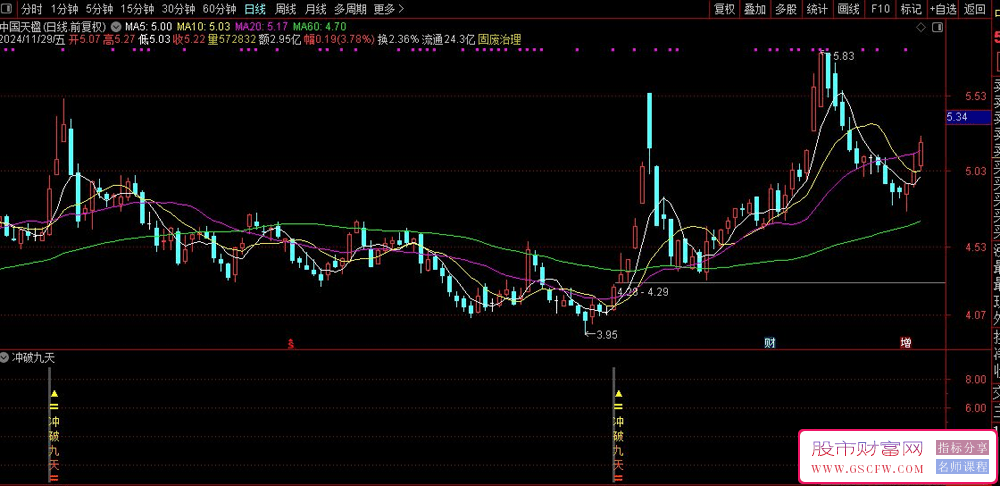The height and width of the screenshot is (486, 1000).
Task: Click the 财 financial marker on timeline
Action: tap(770, 343)
